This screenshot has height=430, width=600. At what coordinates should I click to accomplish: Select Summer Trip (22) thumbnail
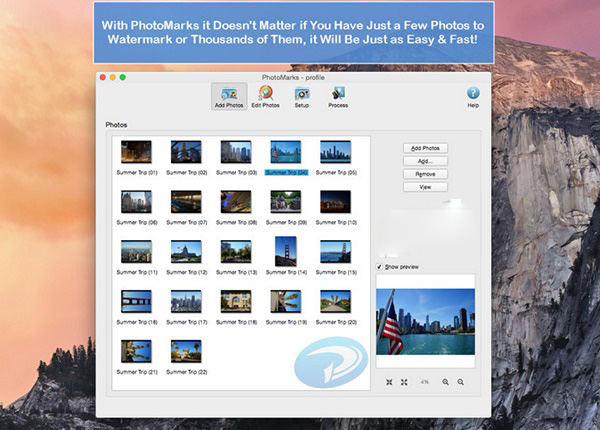pyautogui.click(x=186, y=351)
